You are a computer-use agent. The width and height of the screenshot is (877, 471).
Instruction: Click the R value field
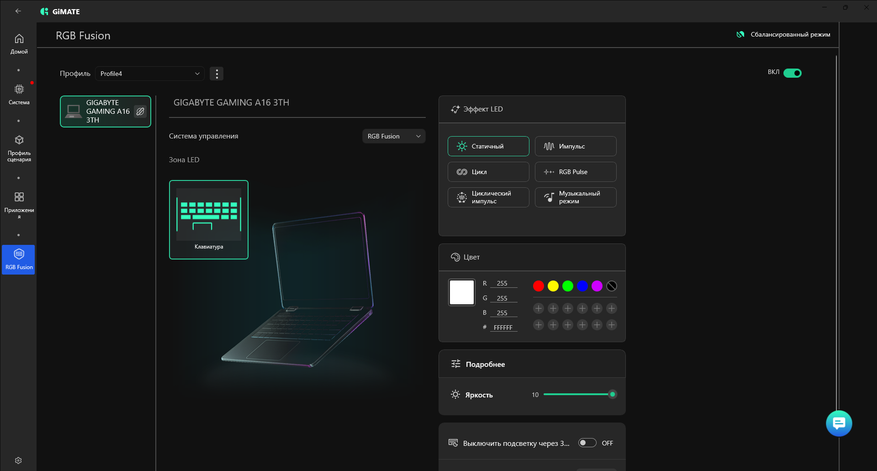(x=503, y=284)
